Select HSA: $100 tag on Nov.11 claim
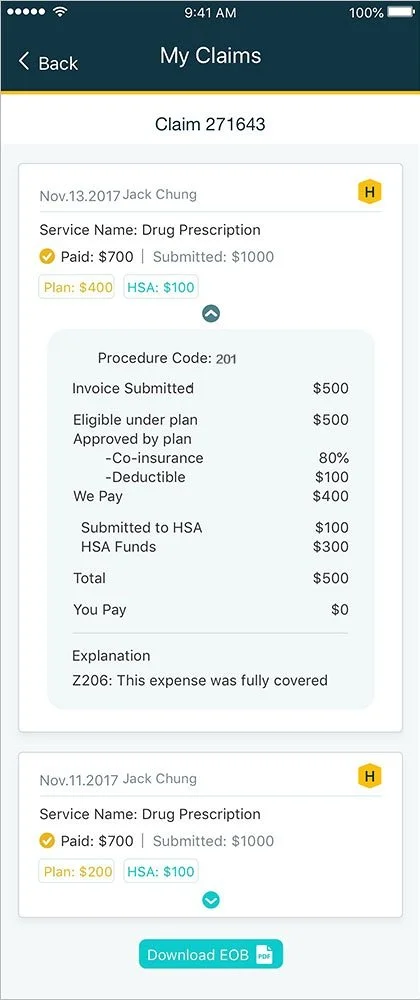The width and height of the screenshot is (420, 1000). coord(161,871)
